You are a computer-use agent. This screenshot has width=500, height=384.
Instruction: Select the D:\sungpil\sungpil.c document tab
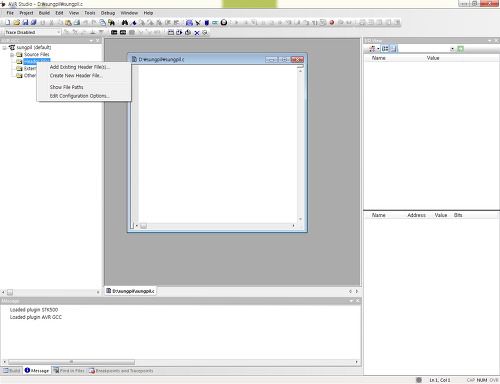tap(130, 291)
